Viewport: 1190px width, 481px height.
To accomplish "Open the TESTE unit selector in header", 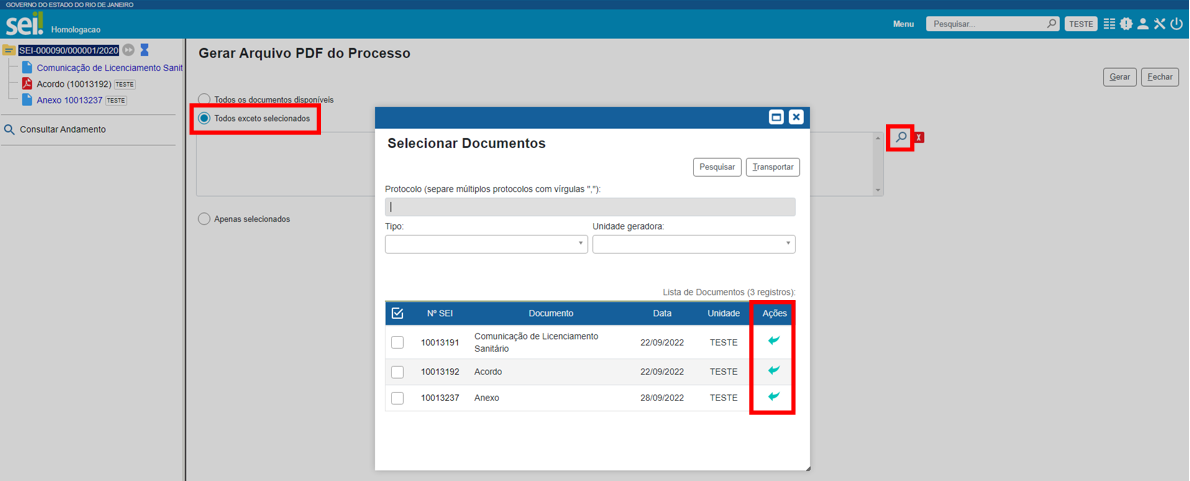I will tap(1080, 24).
